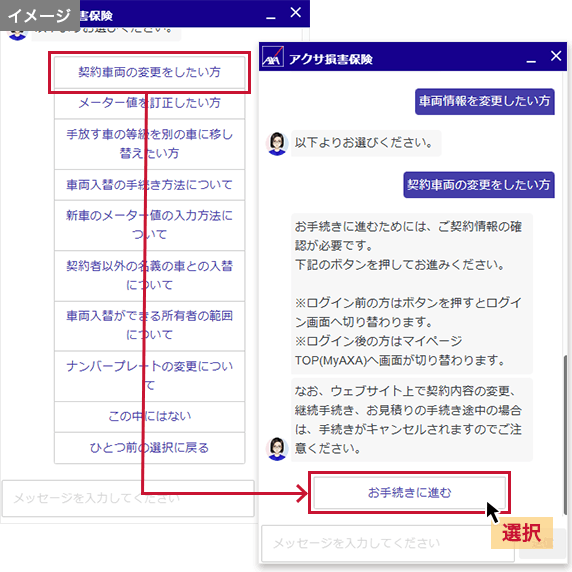Click the 以下よりお選びください bot message
Image resolution: width=572 pixels, height=572 pixels.
(366, 143)
